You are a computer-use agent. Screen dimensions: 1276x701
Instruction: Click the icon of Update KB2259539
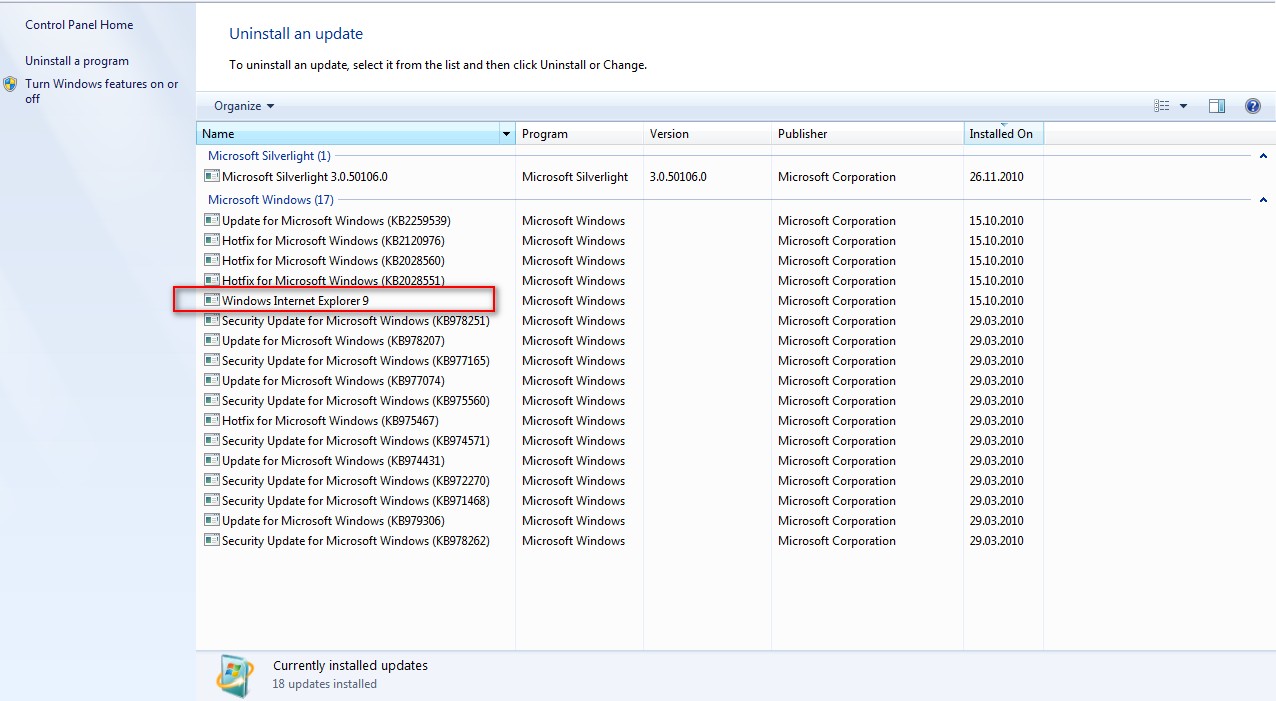(x=211, y=220)
